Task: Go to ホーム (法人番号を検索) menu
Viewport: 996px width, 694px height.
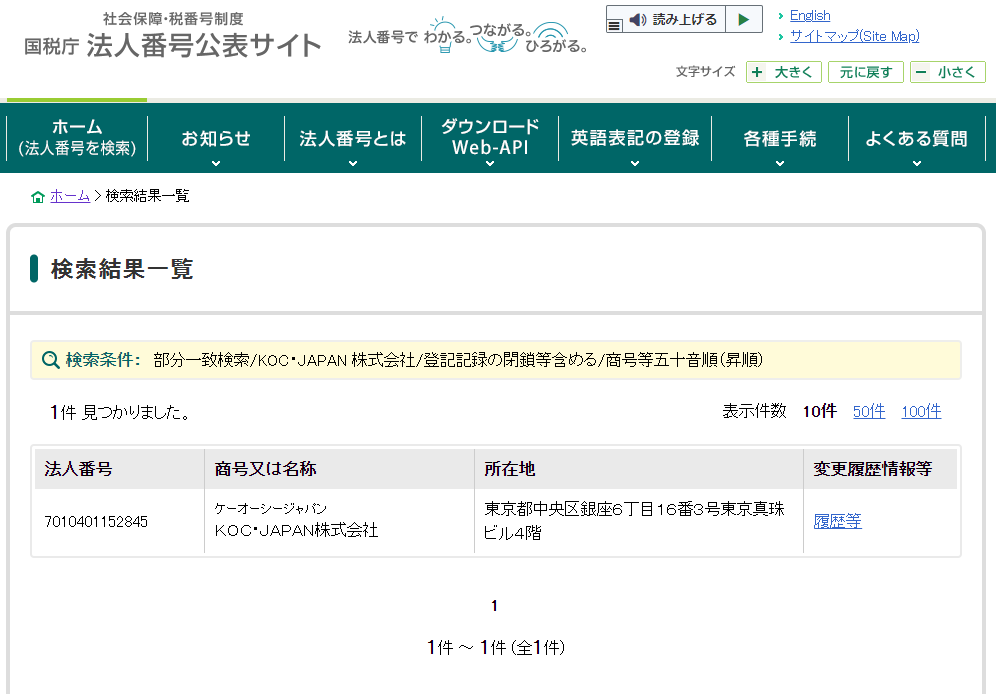Action: click(x=77, y=138)
